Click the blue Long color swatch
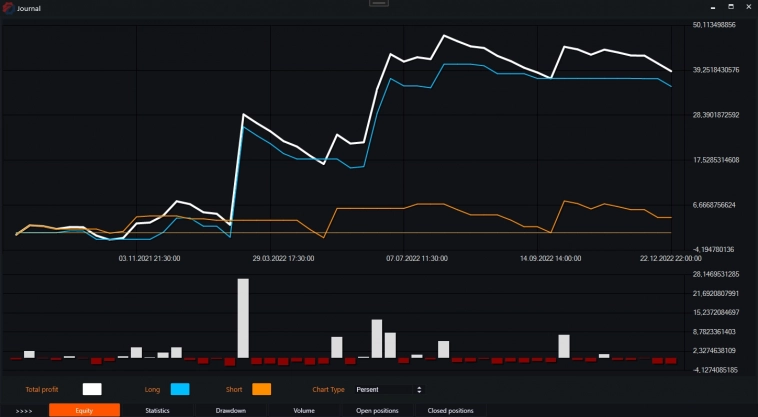Screen dimensions: 758x417 click(x=180, y=389)
